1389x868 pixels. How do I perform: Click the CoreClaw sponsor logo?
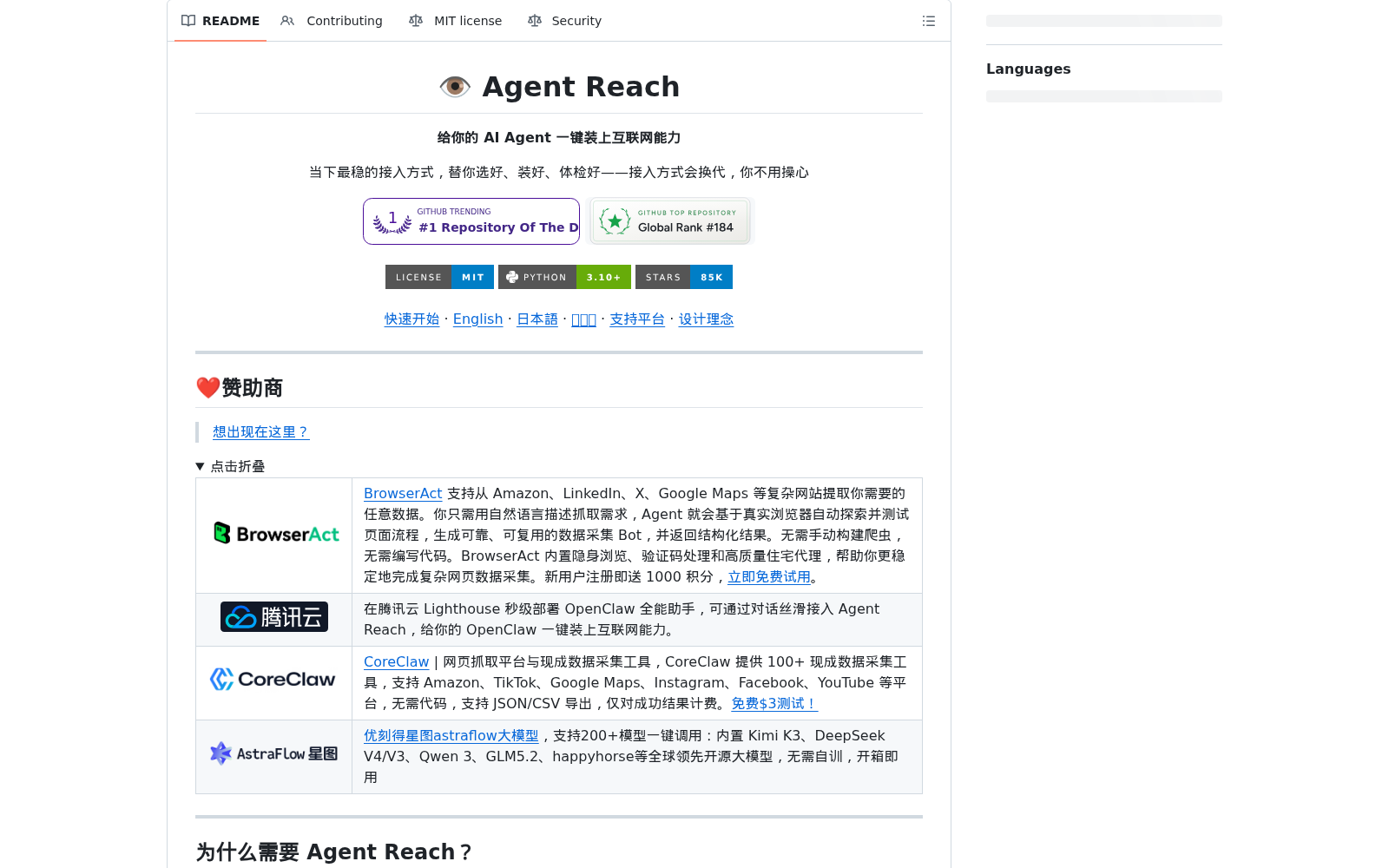pos(273,679)
